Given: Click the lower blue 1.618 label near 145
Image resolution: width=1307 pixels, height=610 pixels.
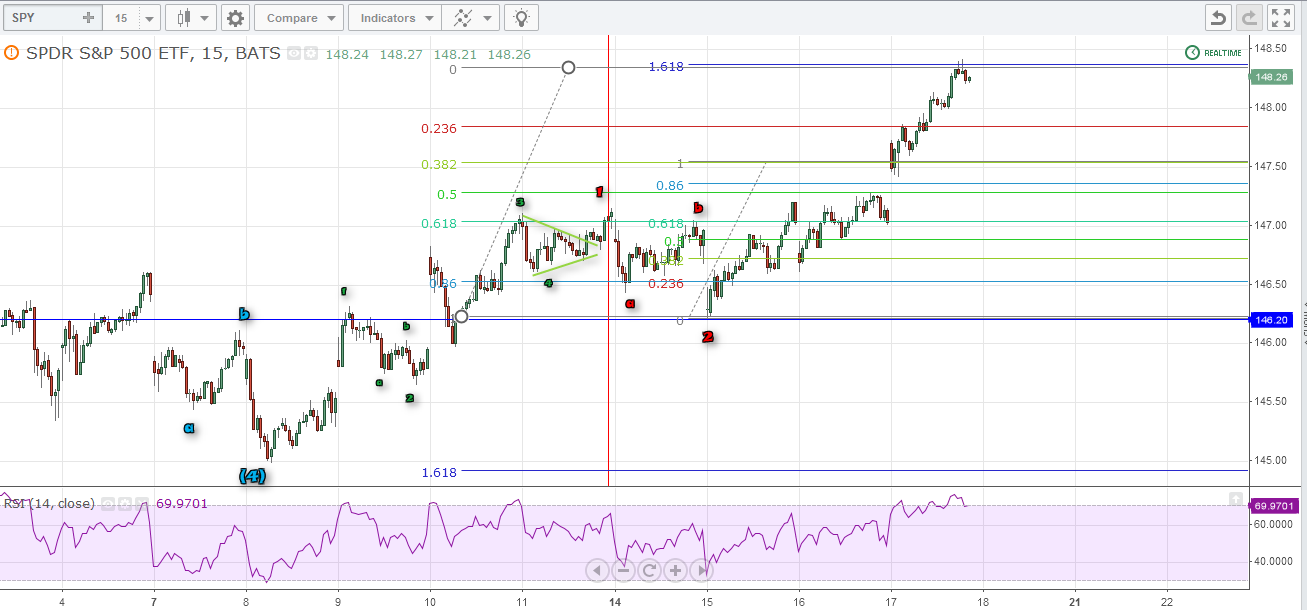Looking at the screenshot, I should click(439, 472).
